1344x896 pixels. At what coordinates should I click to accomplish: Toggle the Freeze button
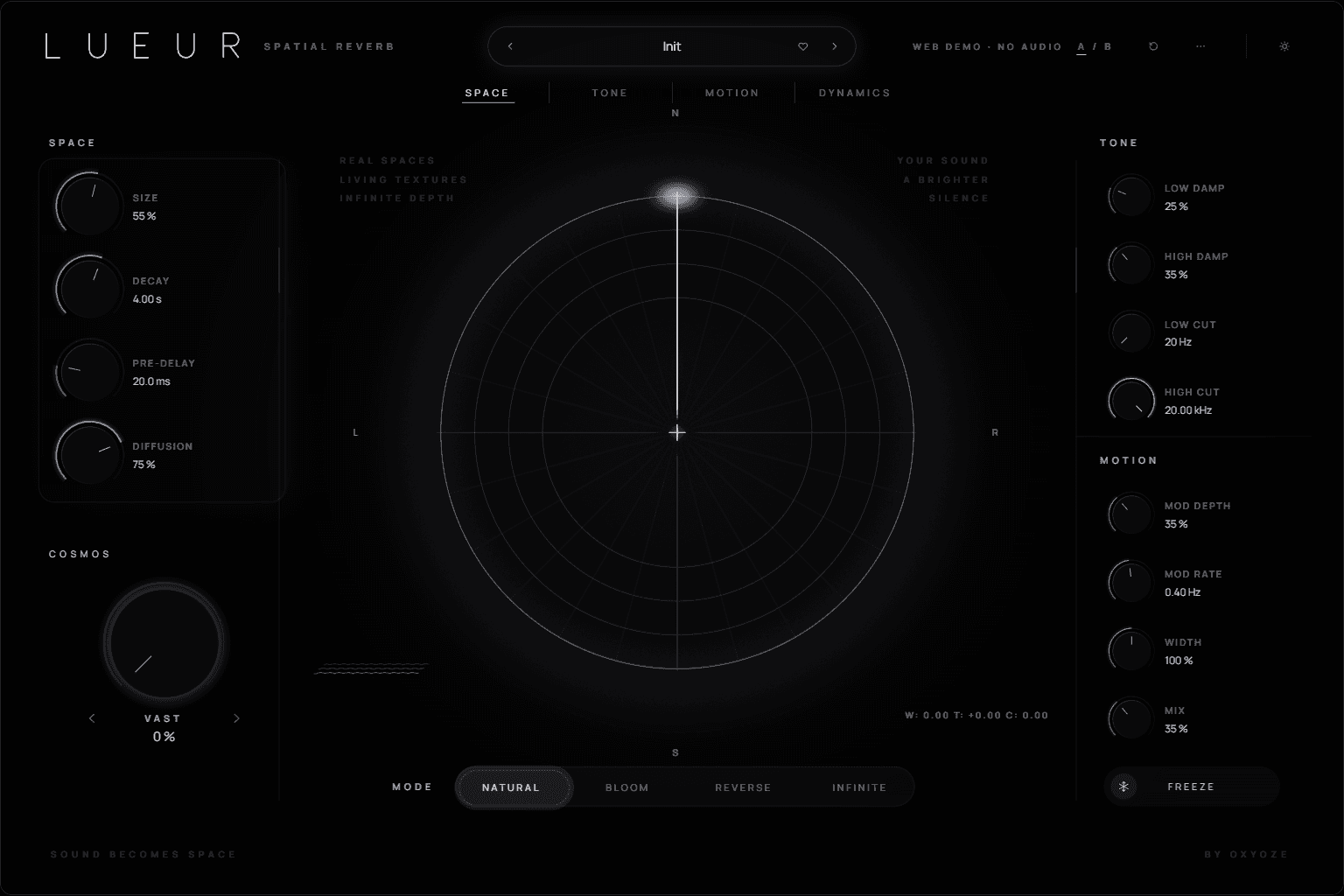[x=1192, y=787]
